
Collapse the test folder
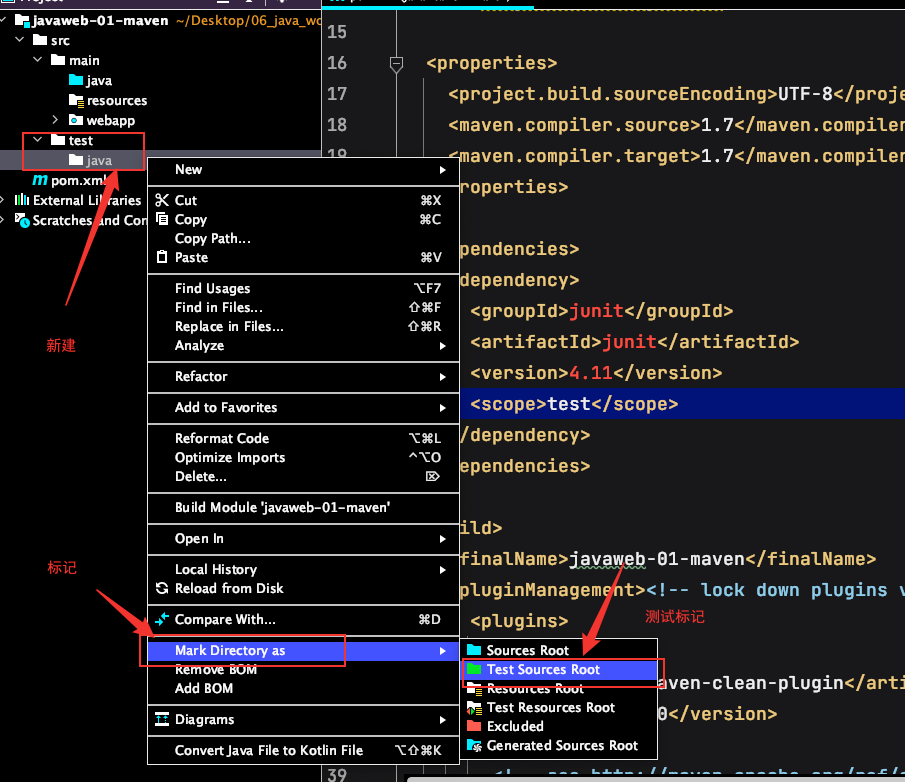click(x=38, y=140)
